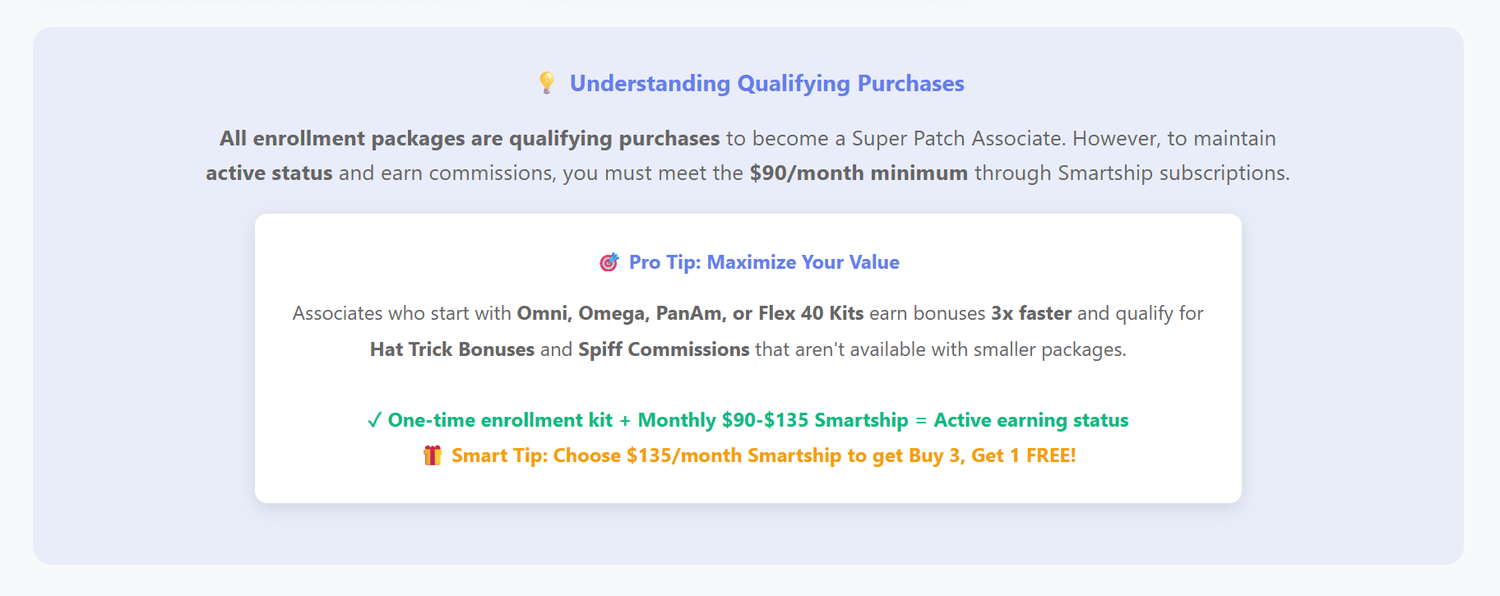Click the gift box icon beside Smart Tip
1500x596 pixels.
tap(432, 456)
